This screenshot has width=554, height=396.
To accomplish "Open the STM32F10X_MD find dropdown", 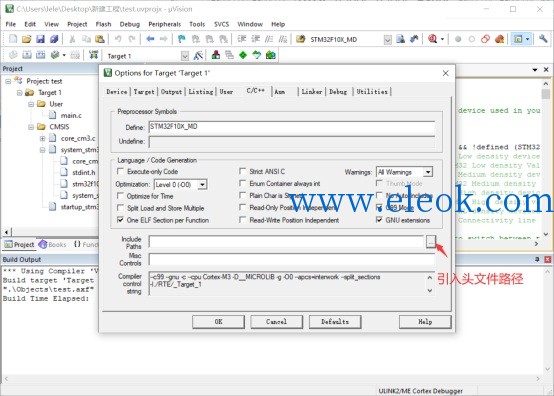I will click(x=388, y=40).
